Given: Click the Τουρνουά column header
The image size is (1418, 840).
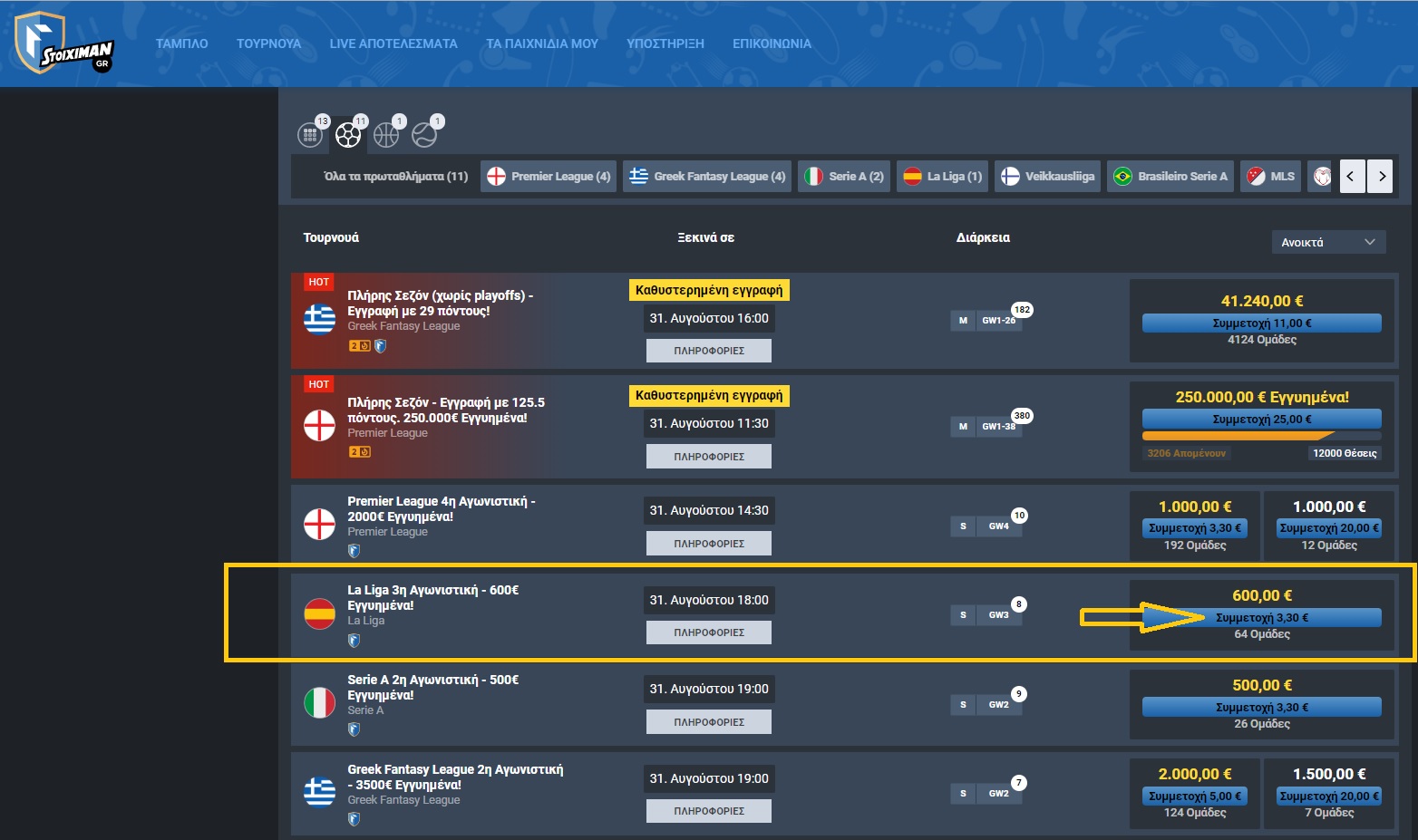Looking at the screenshot, I should tap(331, 237).
